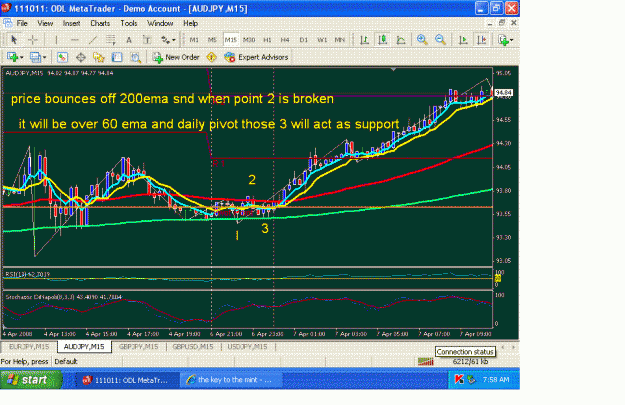Open the Help menu

click(x=191, y=23)
